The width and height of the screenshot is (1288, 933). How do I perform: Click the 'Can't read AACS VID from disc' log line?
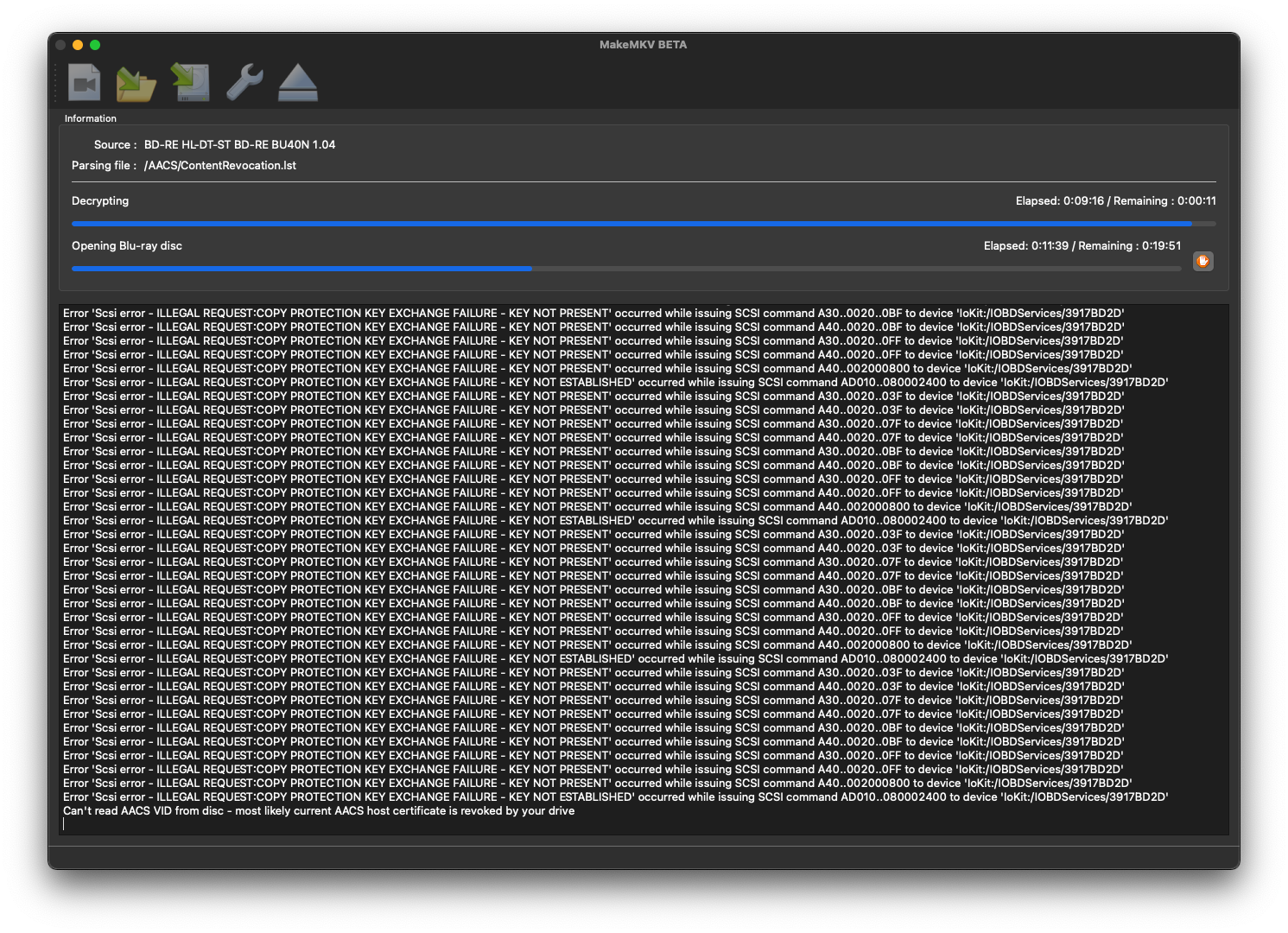[319, 810]
